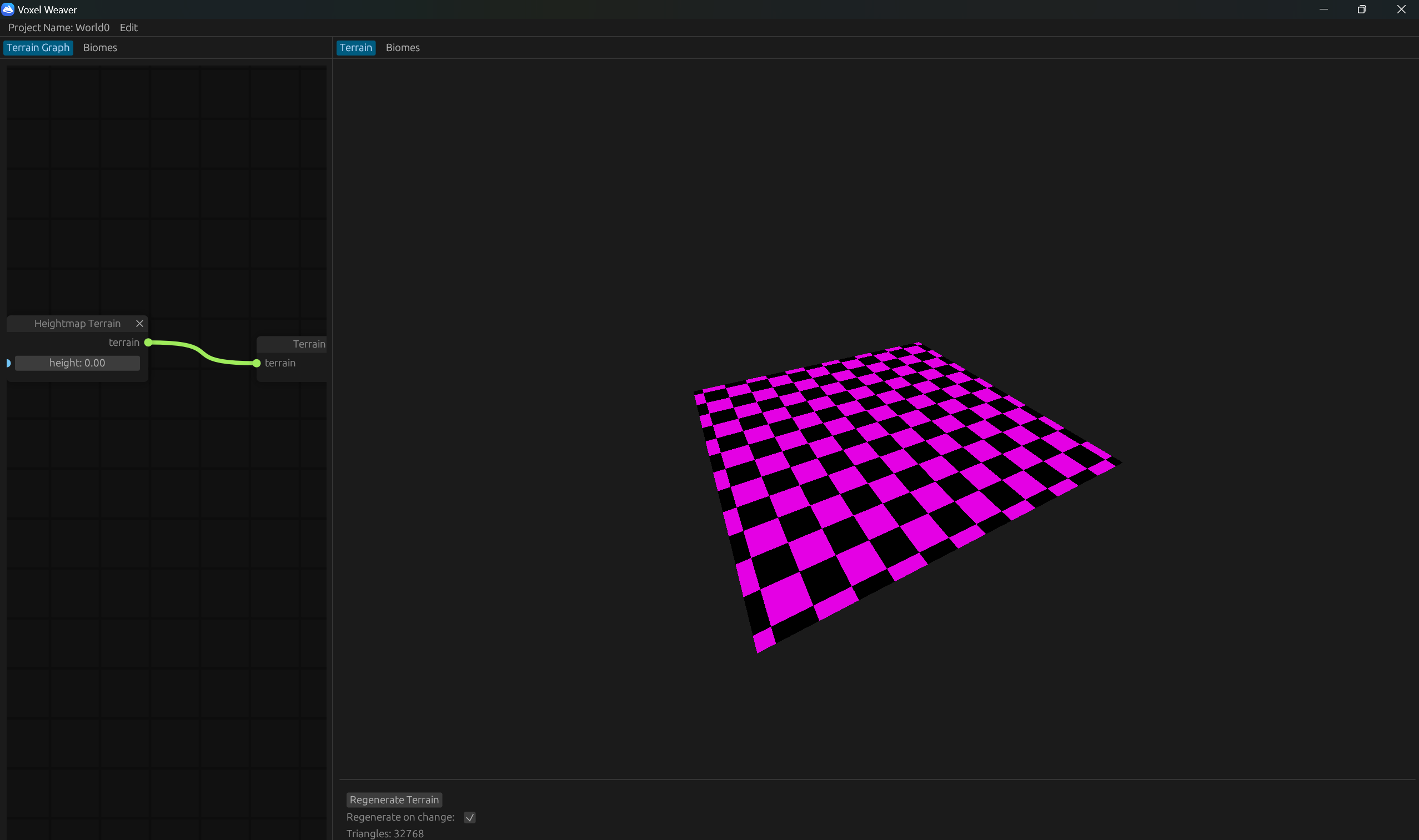
Task: Click Project Name: World0 menu item
Action: [x=58, y=27]
